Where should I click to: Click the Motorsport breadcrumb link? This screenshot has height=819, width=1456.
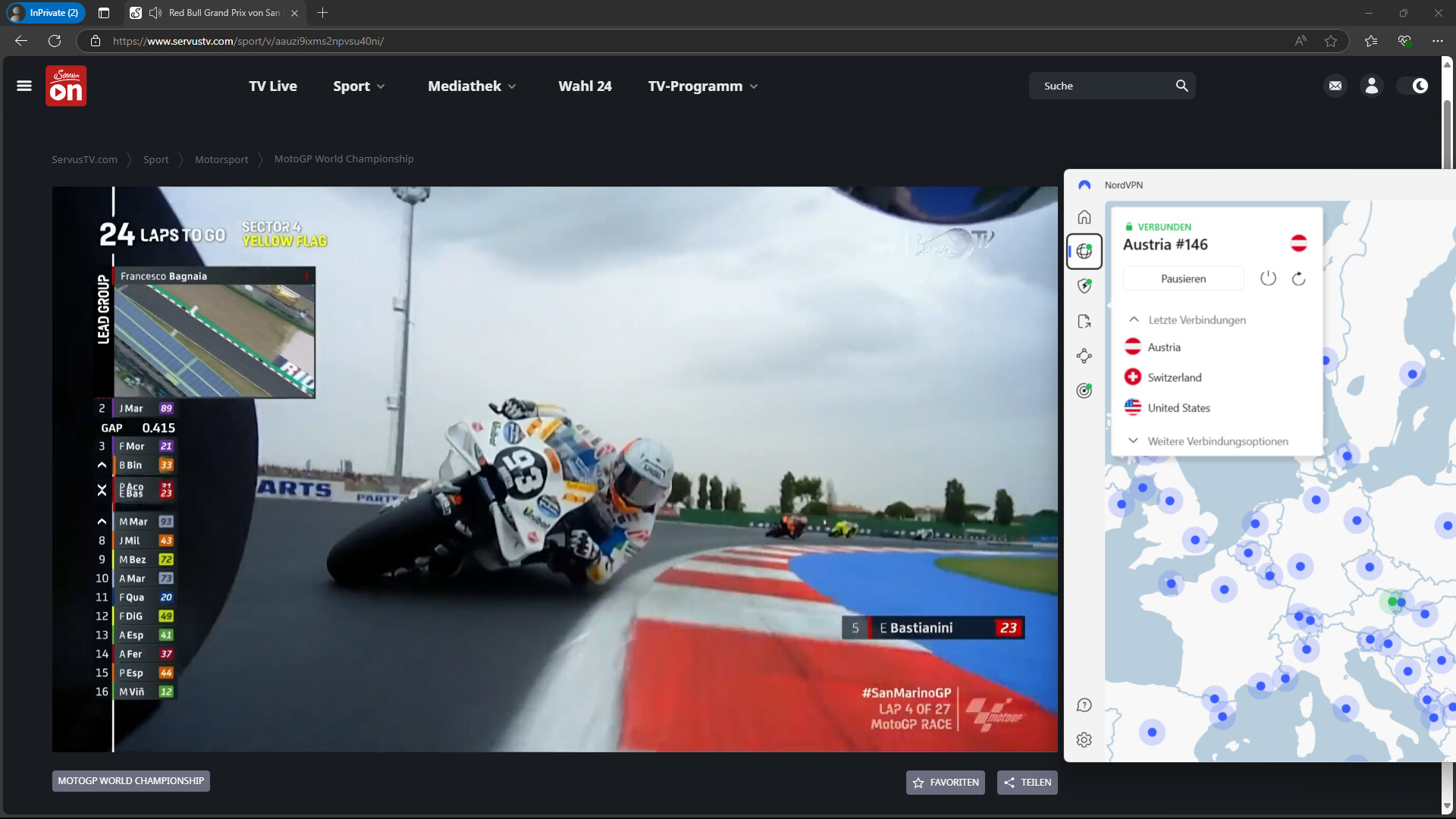[x=221, y=159]
